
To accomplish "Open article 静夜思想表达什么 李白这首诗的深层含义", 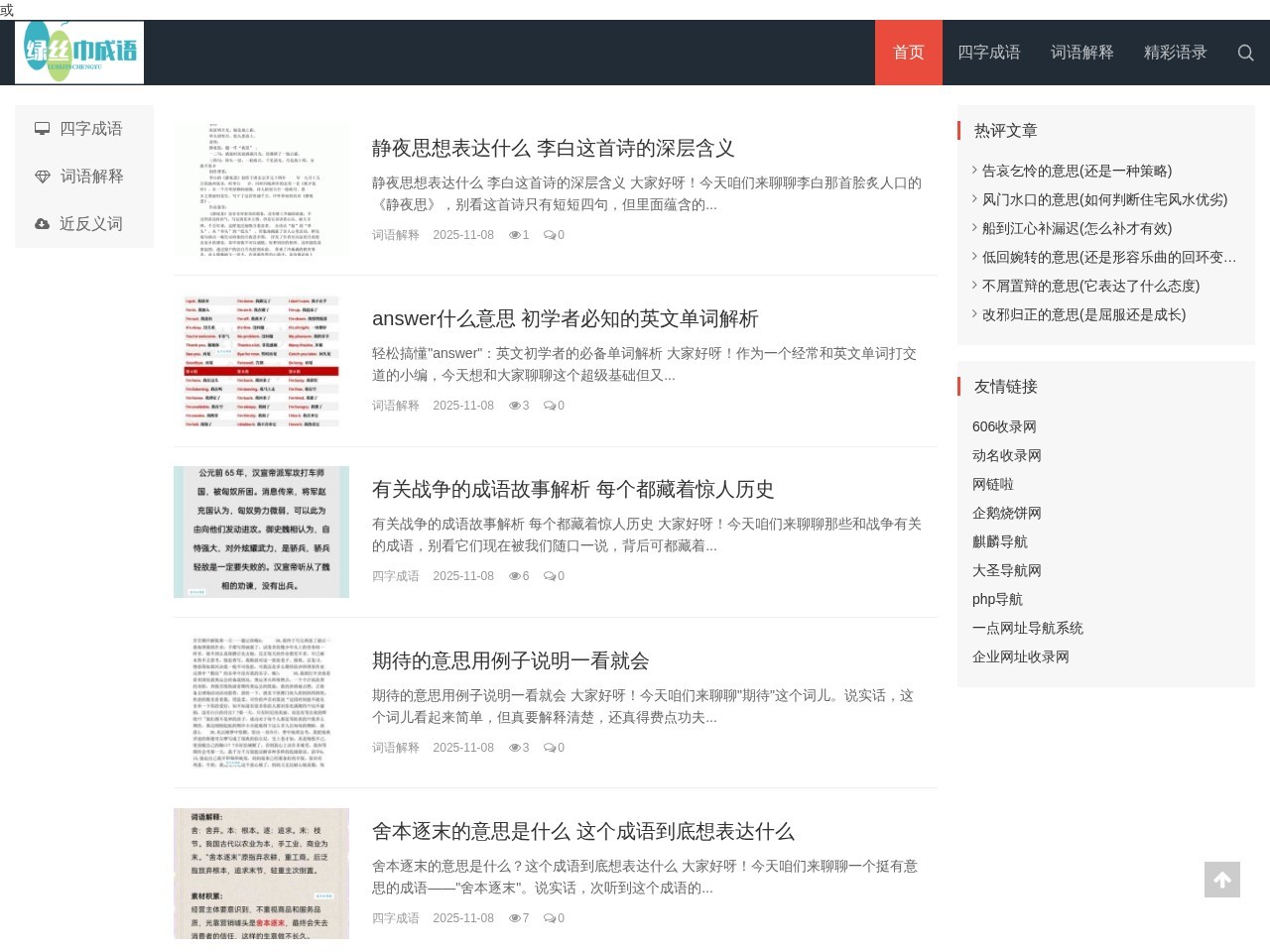I will point(553,149).
